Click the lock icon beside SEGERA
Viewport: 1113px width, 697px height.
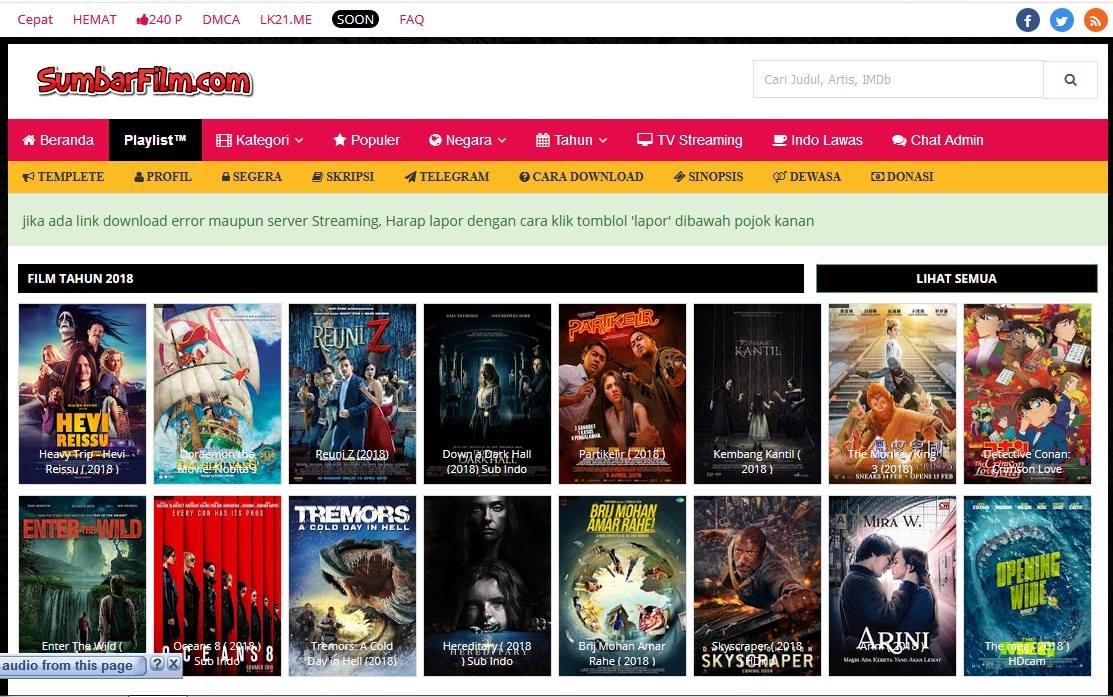[226, 177]
